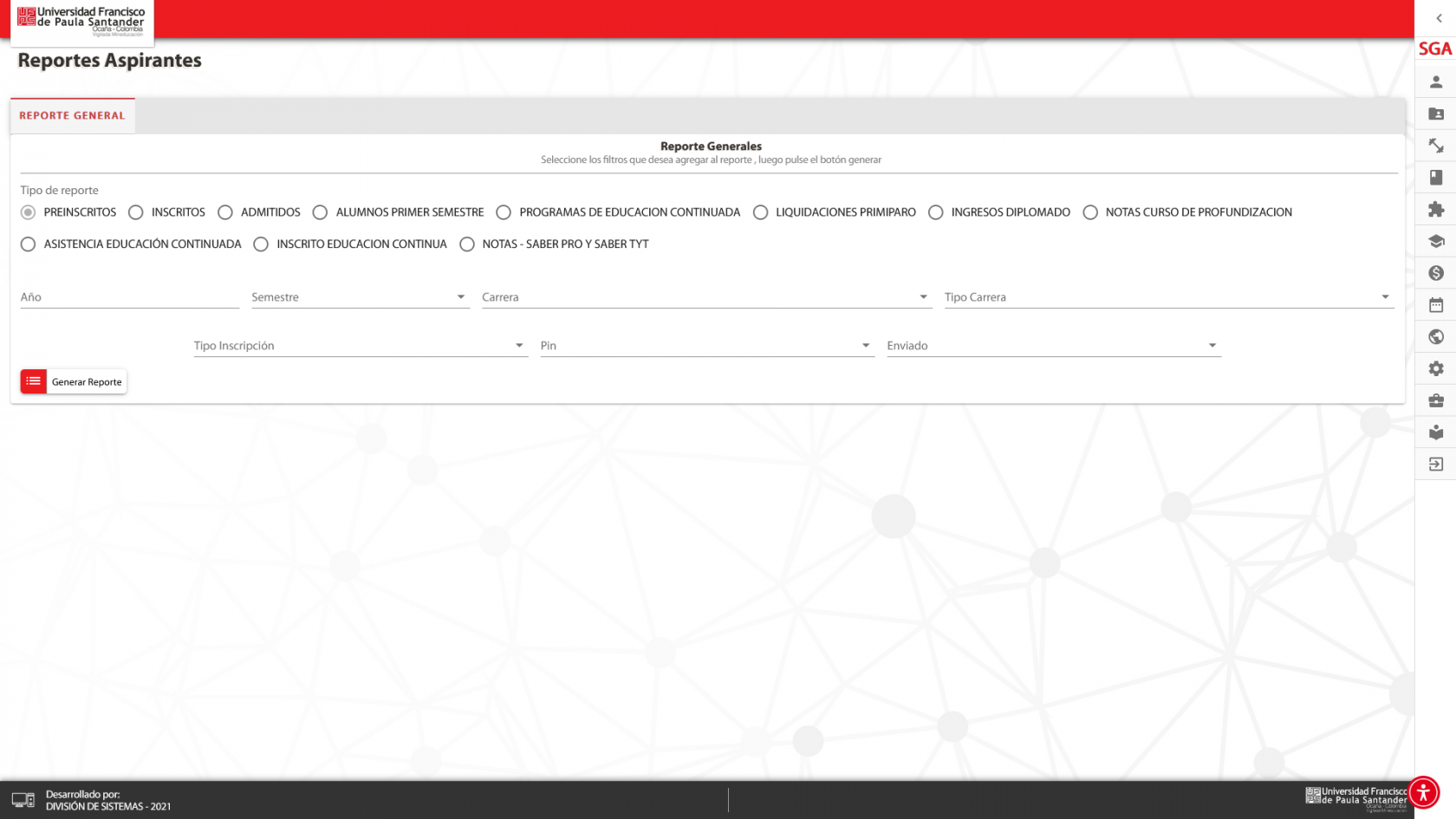
Task: Open the puzzle piece icon in sidebar
Action: 1435,210
